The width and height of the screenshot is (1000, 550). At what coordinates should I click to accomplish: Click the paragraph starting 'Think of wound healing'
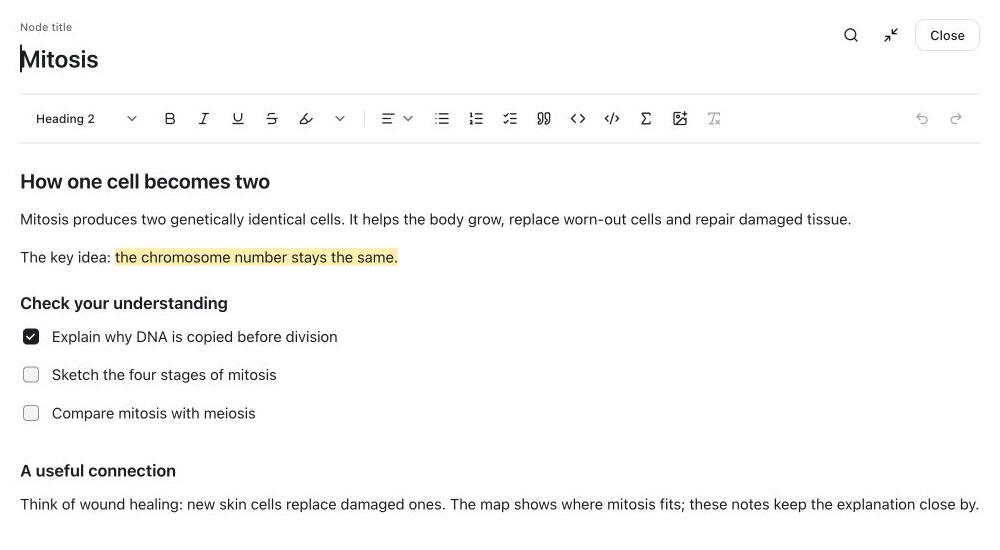pyautogui.click(x=499, y=504)
